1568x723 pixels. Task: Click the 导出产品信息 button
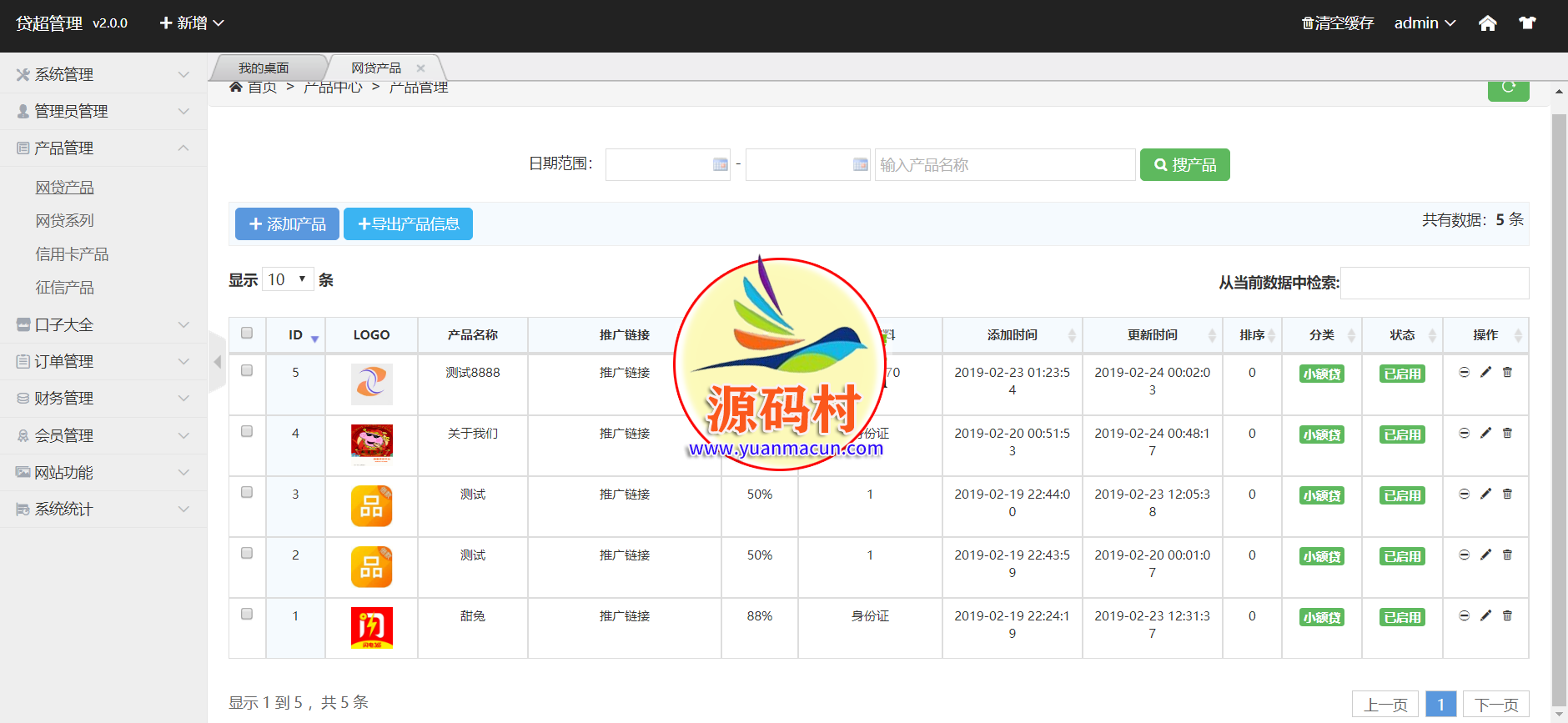point(408,224)
